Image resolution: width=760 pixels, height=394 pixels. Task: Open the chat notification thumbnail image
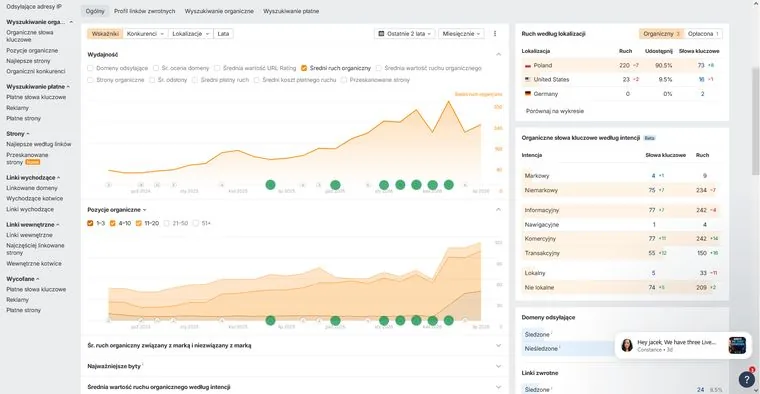coord(737,345)
